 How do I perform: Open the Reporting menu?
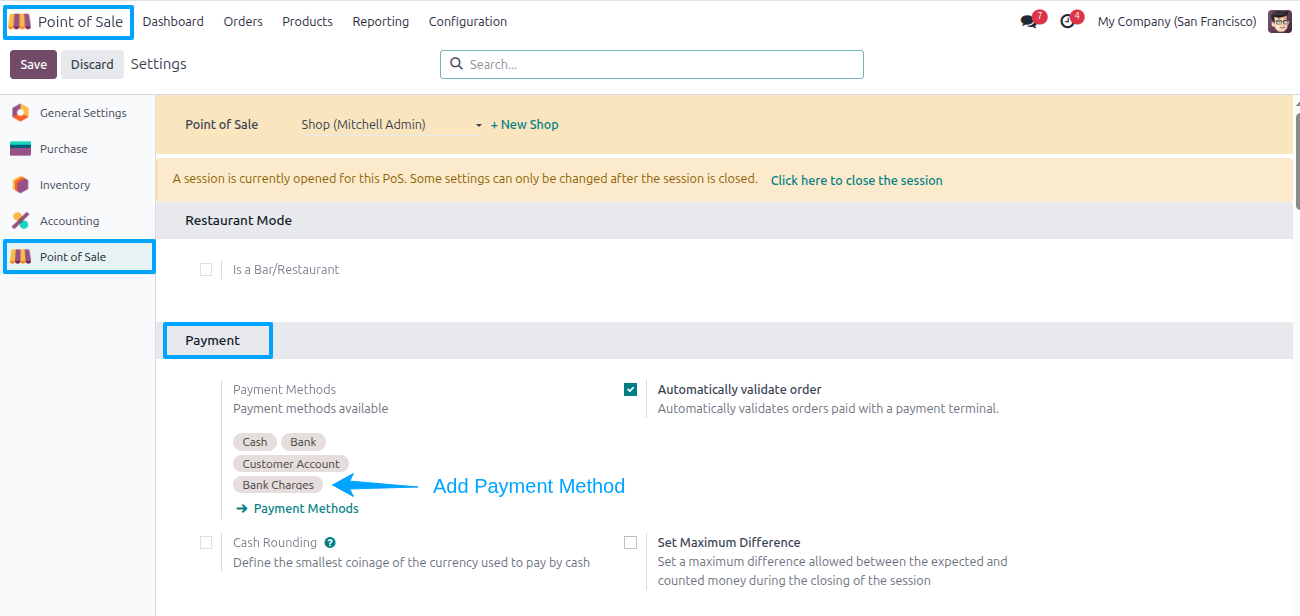380,22
